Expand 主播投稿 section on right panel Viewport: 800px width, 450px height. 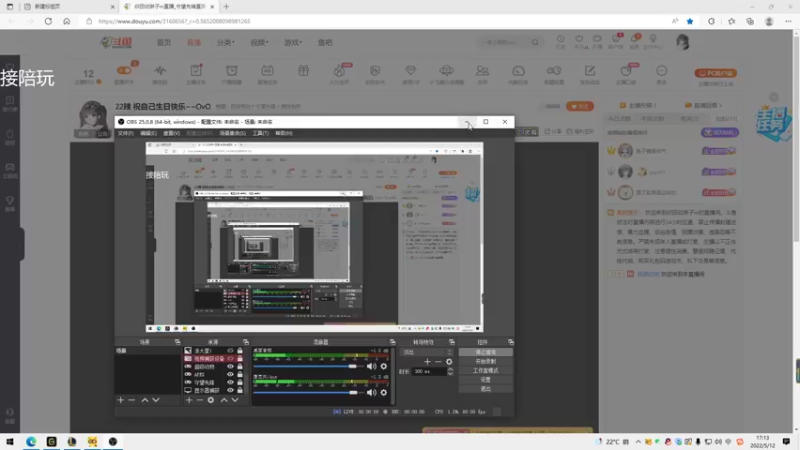[638, 105]
